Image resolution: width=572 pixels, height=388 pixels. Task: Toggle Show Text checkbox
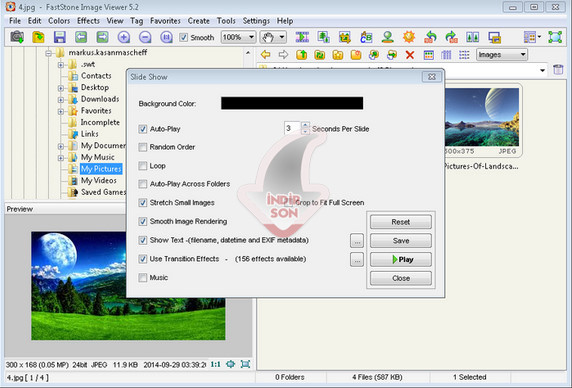point(143,240)
